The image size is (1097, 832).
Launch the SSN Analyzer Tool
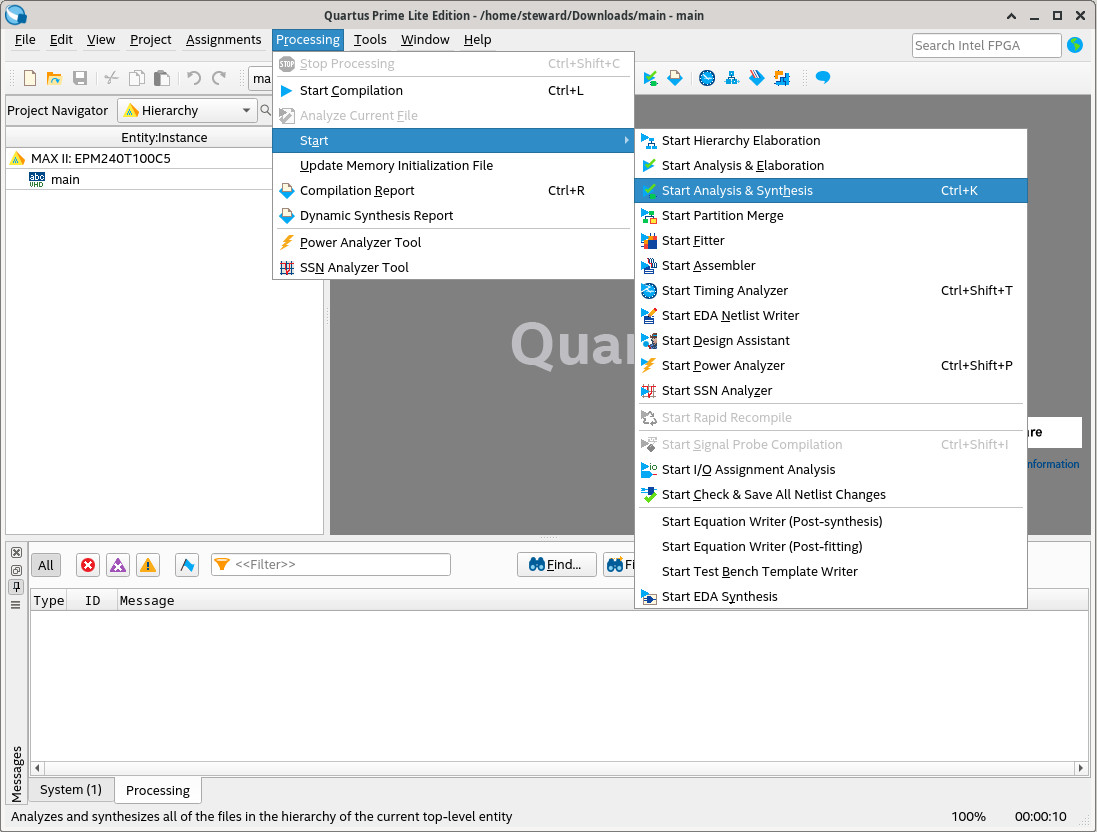pyautogui.click(x=453, y=267)
